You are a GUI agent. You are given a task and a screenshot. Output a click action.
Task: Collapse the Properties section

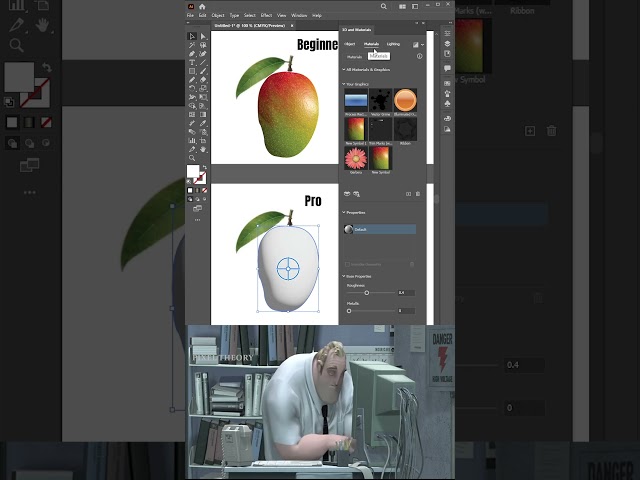pyautogui.click(x=344, y=213)
